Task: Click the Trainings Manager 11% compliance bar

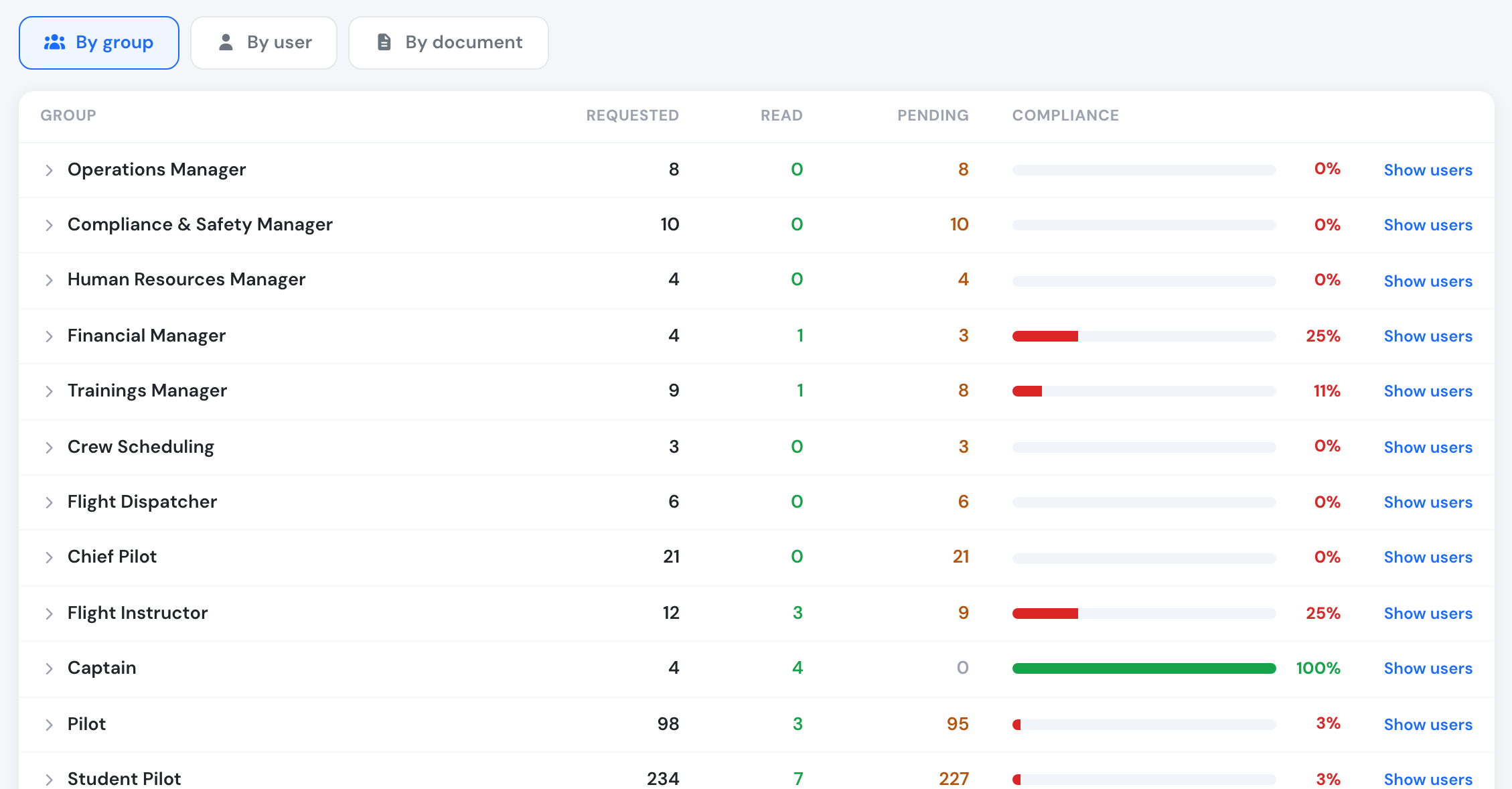Action: 1144,391
